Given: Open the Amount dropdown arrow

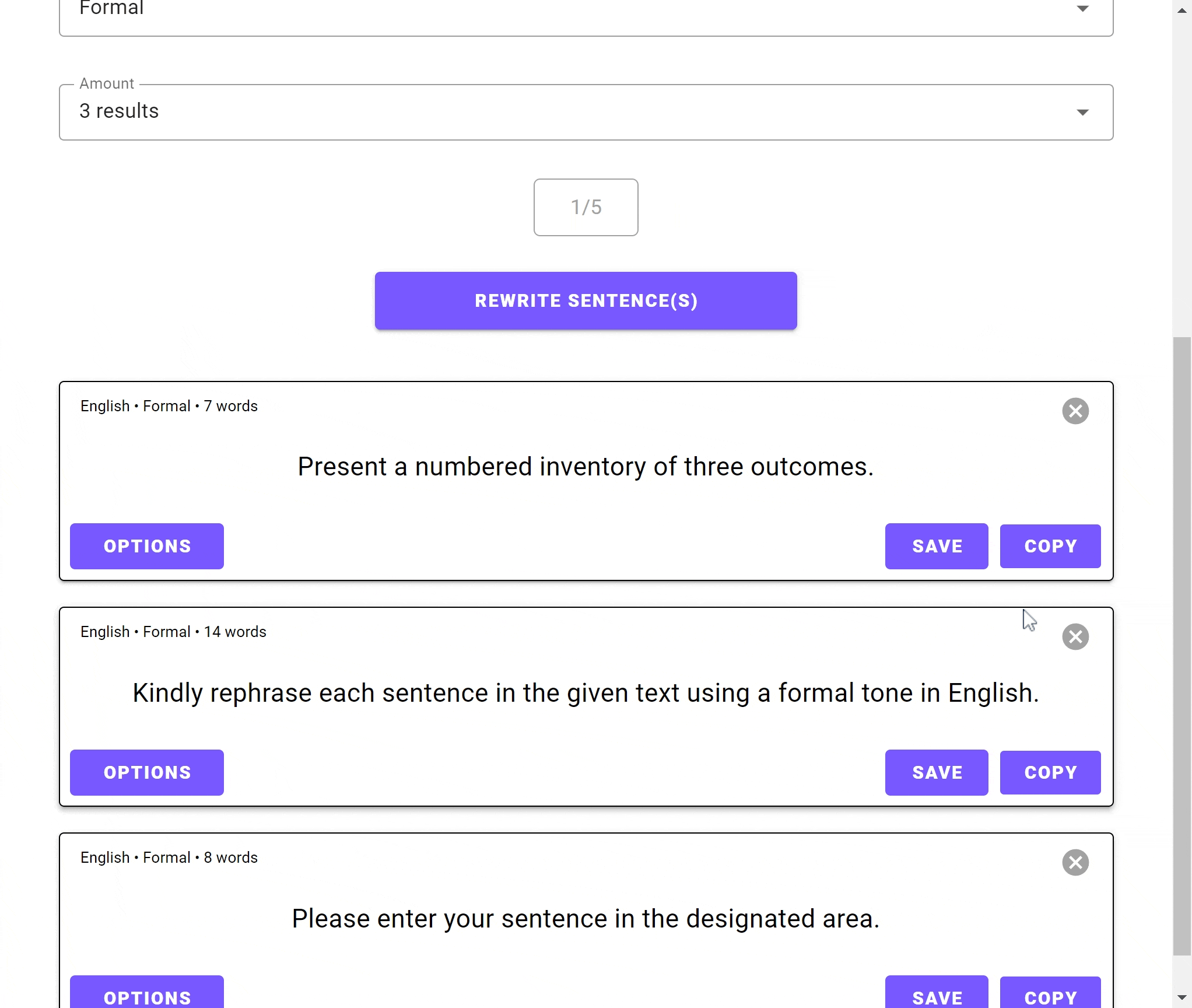Looking at the screenshot, I should (1082, 112).
